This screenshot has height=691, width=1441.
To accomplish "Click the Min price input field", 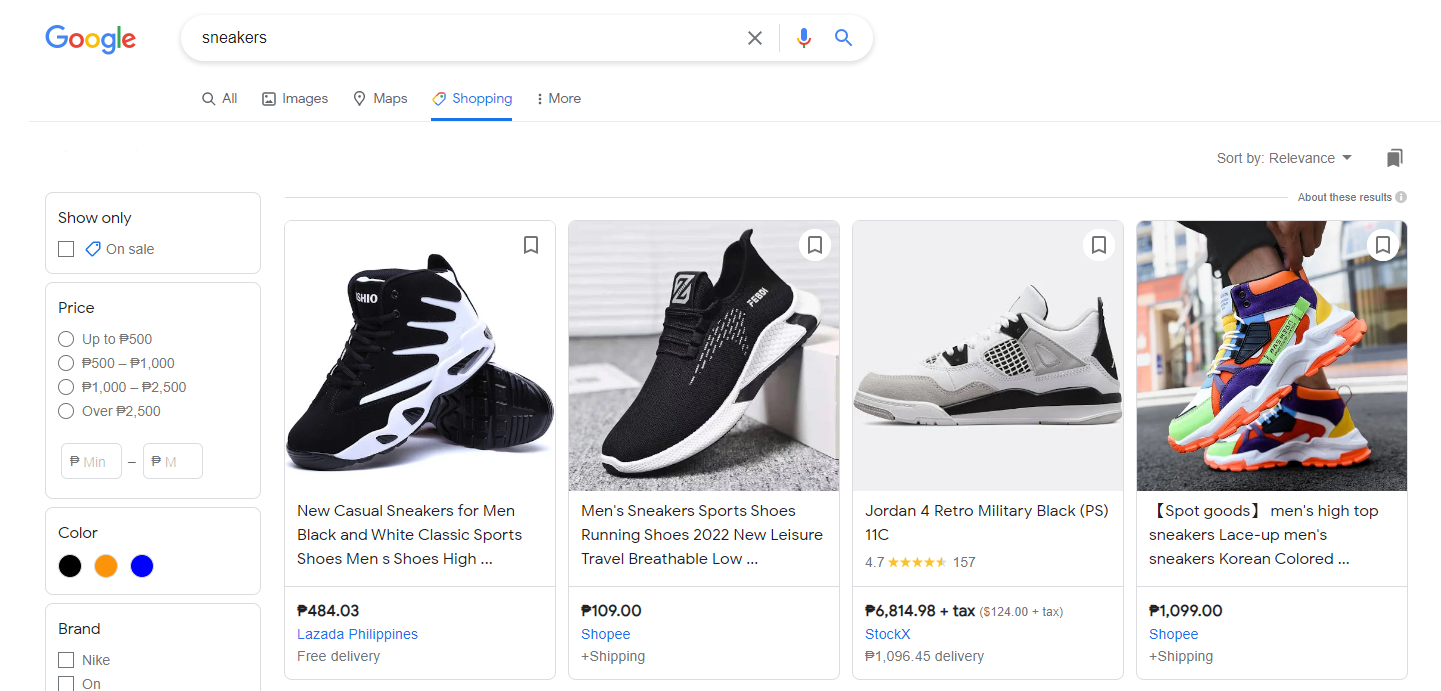I will click(x=91, y=461).
